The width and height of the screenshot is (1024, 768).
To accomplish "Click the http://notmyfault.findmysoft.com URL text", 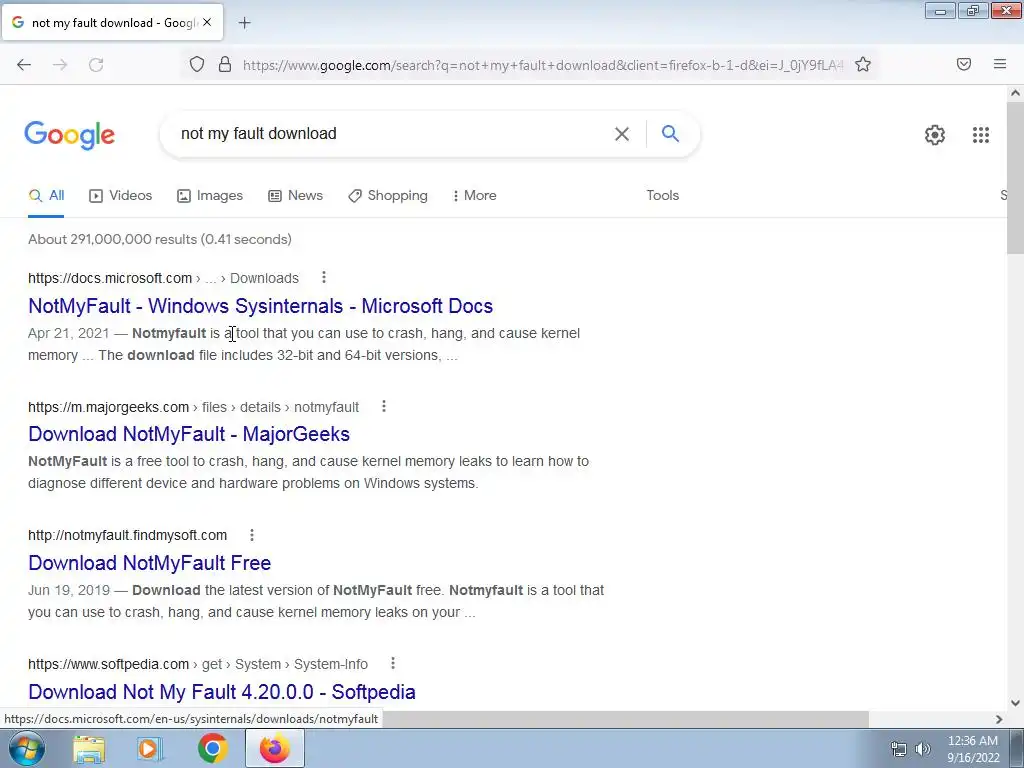I will 127,535.
